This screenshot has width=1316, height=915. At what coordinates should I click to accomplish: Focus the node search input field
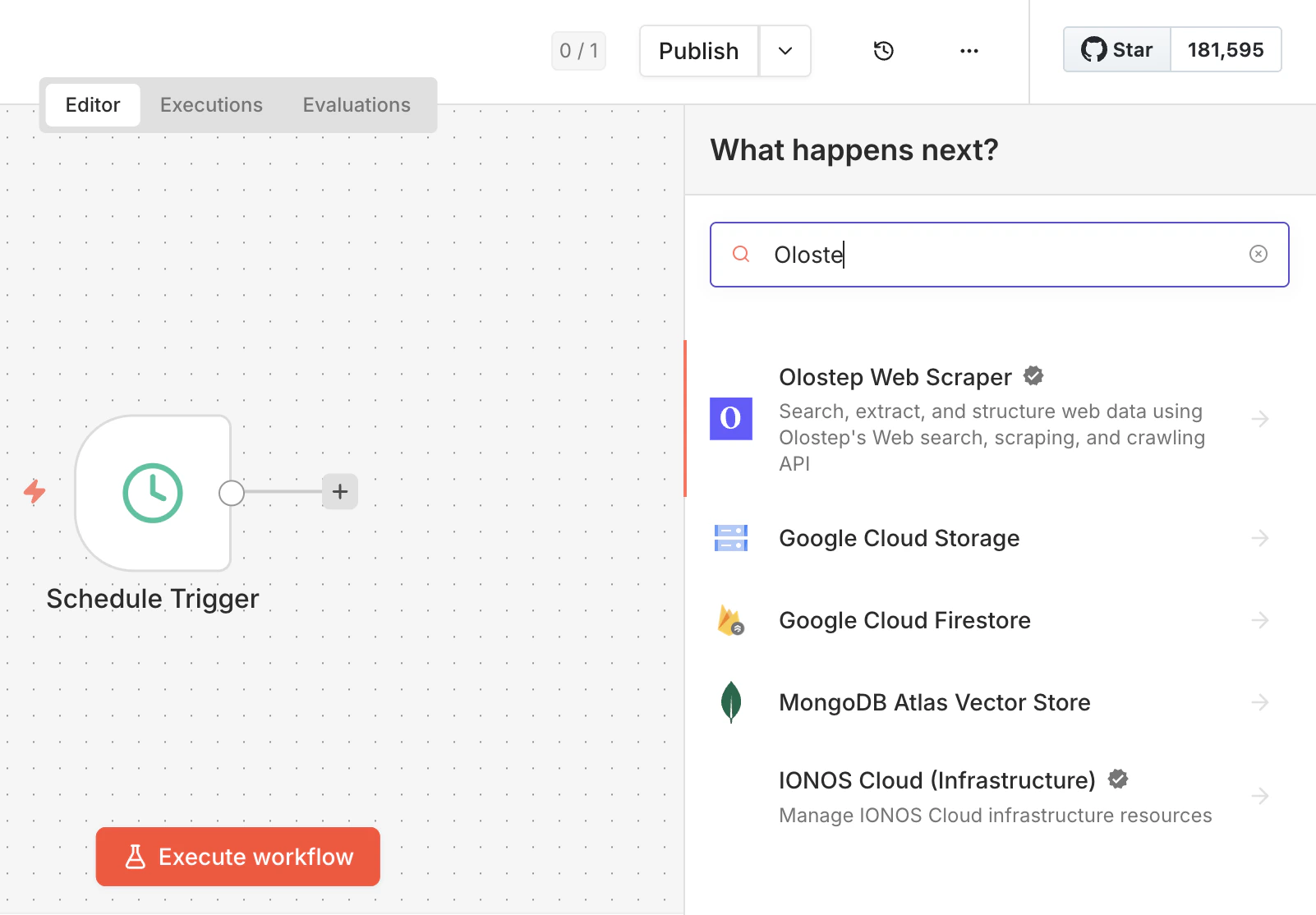[x=1000, y=255]
